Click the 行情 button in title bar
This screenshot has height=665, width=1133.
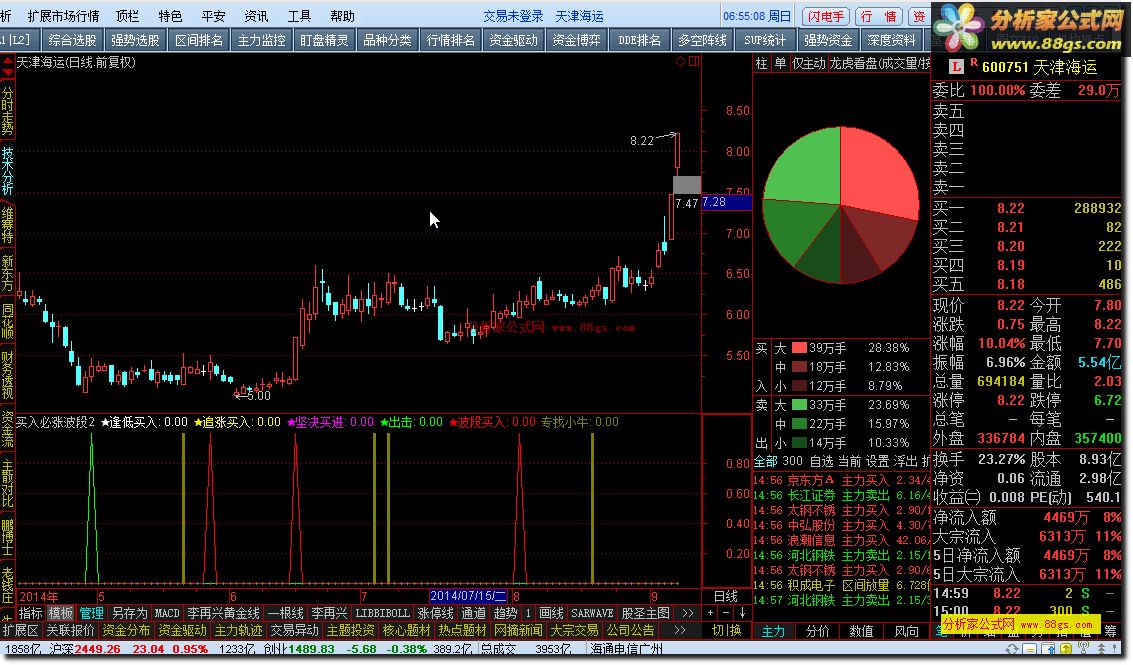[x=879, y=16]
